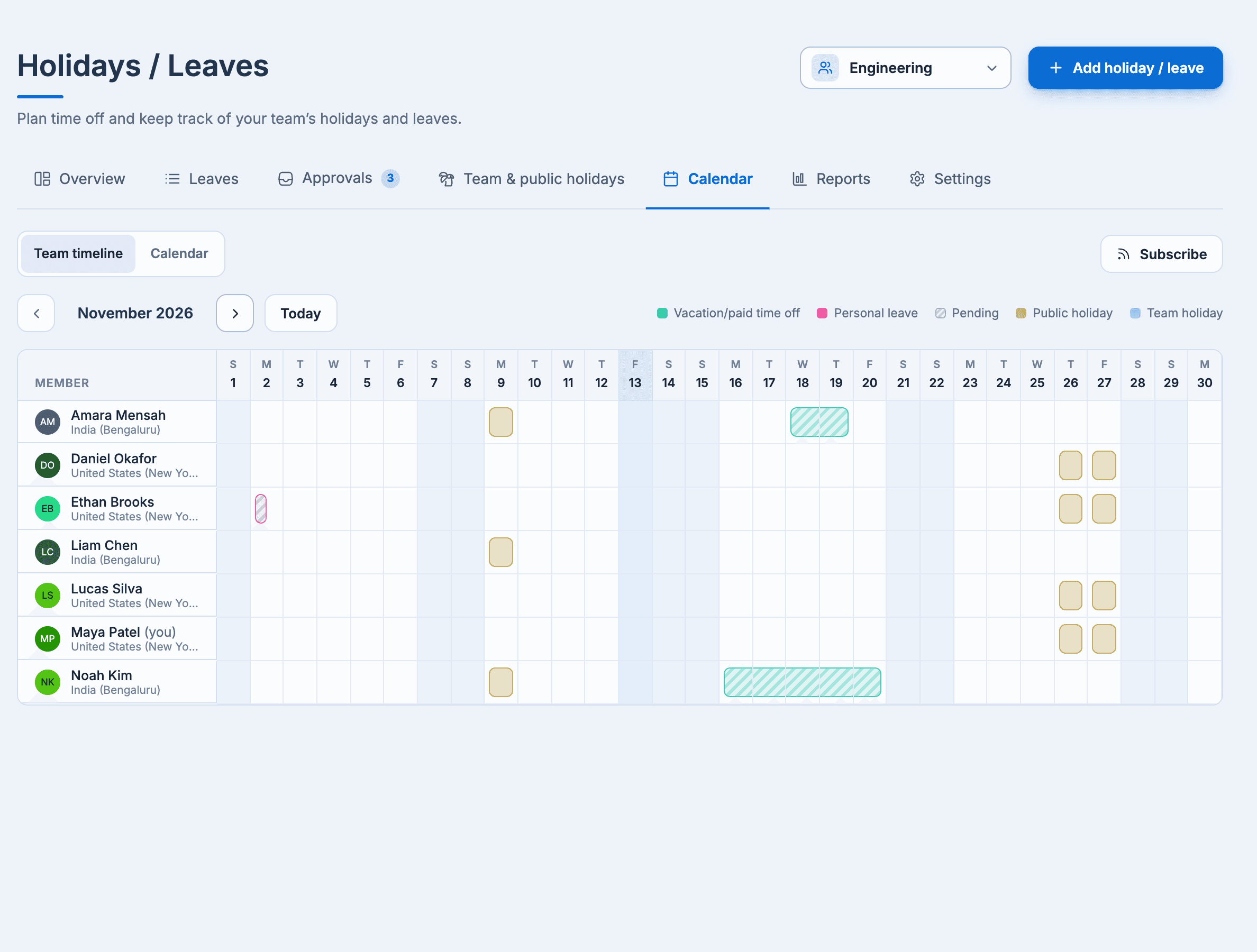This screenshot has height=952, width=1257.
Task: Click the team people icon in Engineering selector
Action: coord(825,68)
